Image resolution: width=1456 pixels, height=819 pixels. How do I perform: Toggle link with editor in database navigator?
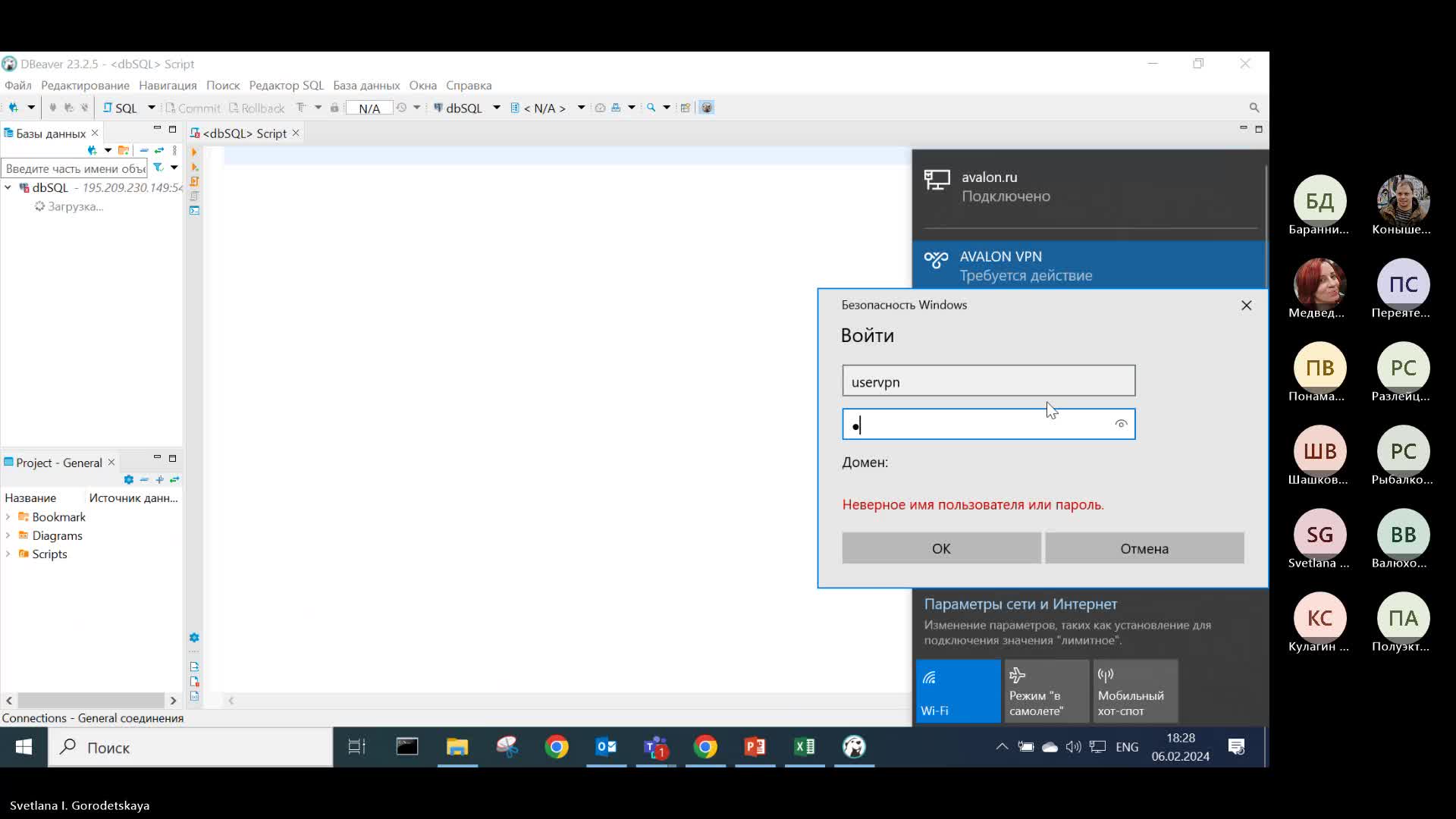159,150
